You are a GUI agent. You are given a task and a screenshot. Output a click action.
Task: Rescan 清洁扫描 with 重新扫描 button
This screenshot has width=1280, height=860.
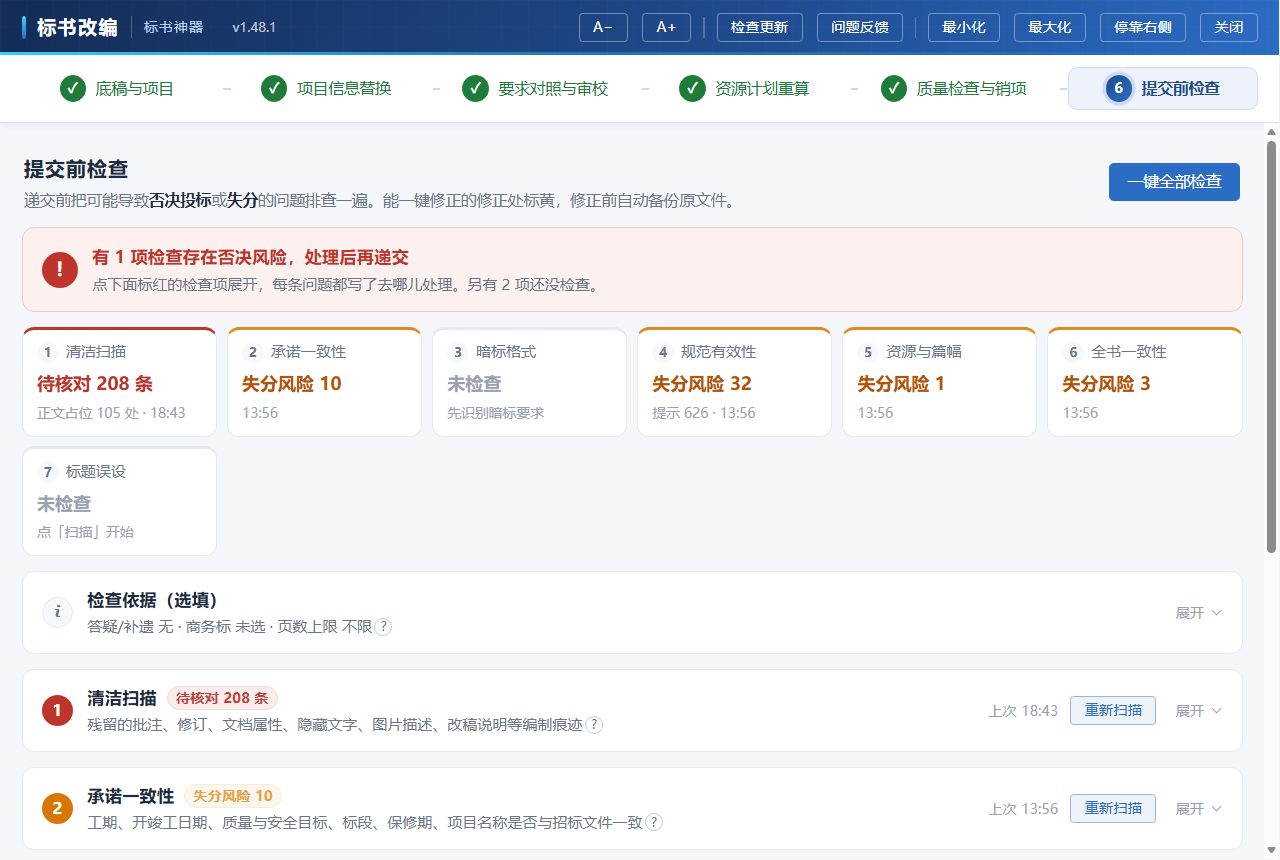1113,710
